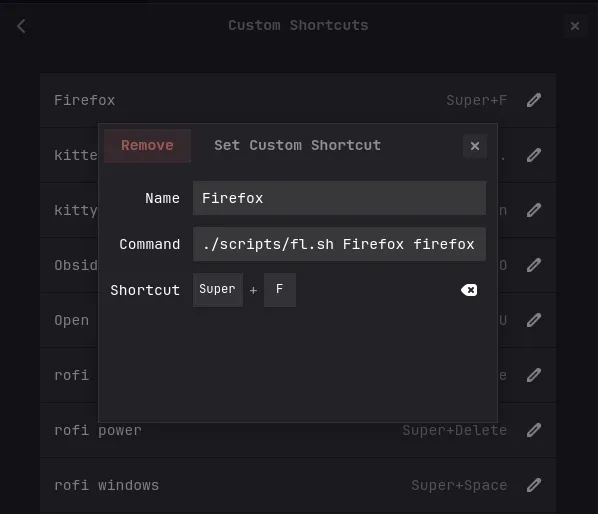Open edit pencil for Obsid entry

534,265
